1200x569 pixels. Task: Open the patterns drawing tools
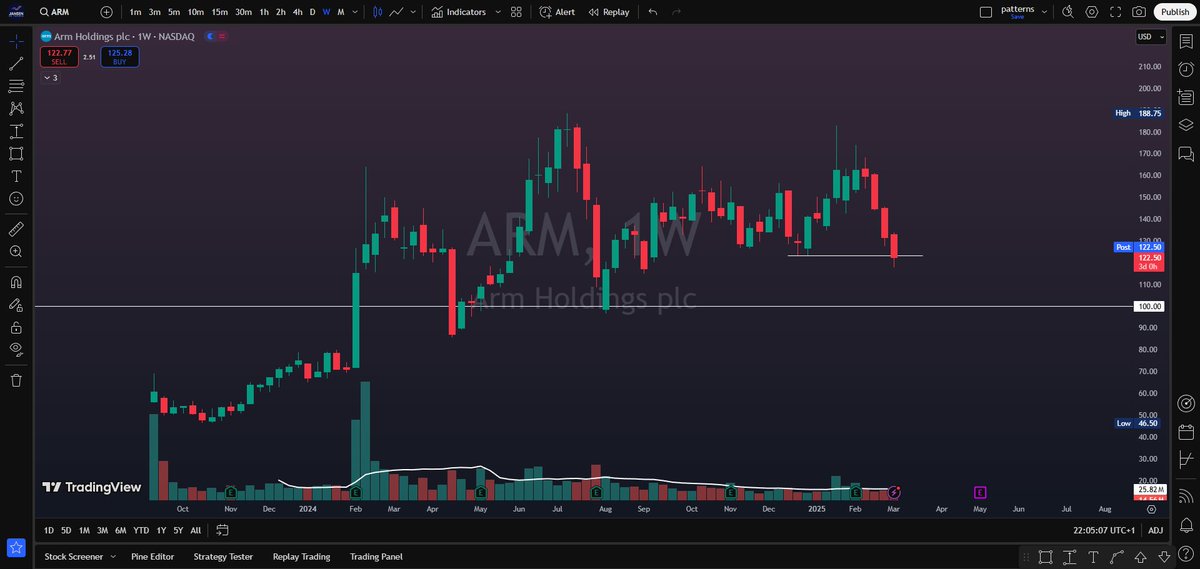tap(16, 108)
